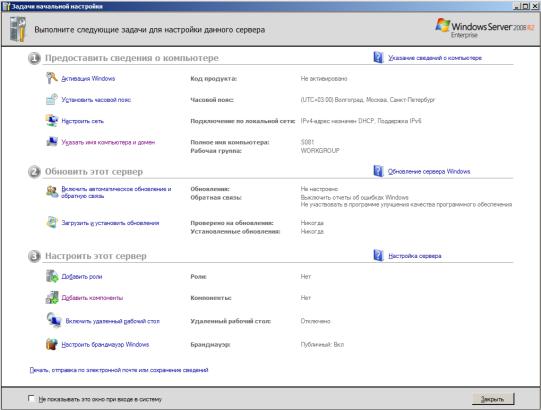This screenshot has height=410, width=541.
Task: Open Указать имя компьютера и домен link
Action: (x=108, y=142)
